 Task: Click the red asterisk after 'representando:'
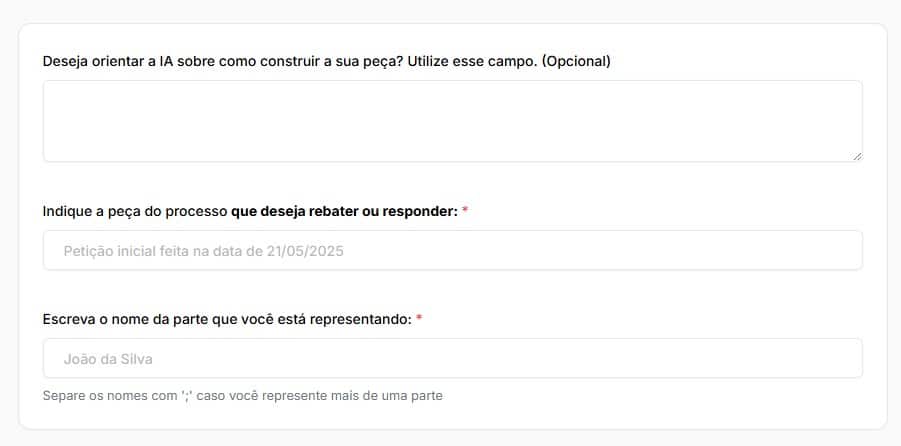(x=419, y=319)
